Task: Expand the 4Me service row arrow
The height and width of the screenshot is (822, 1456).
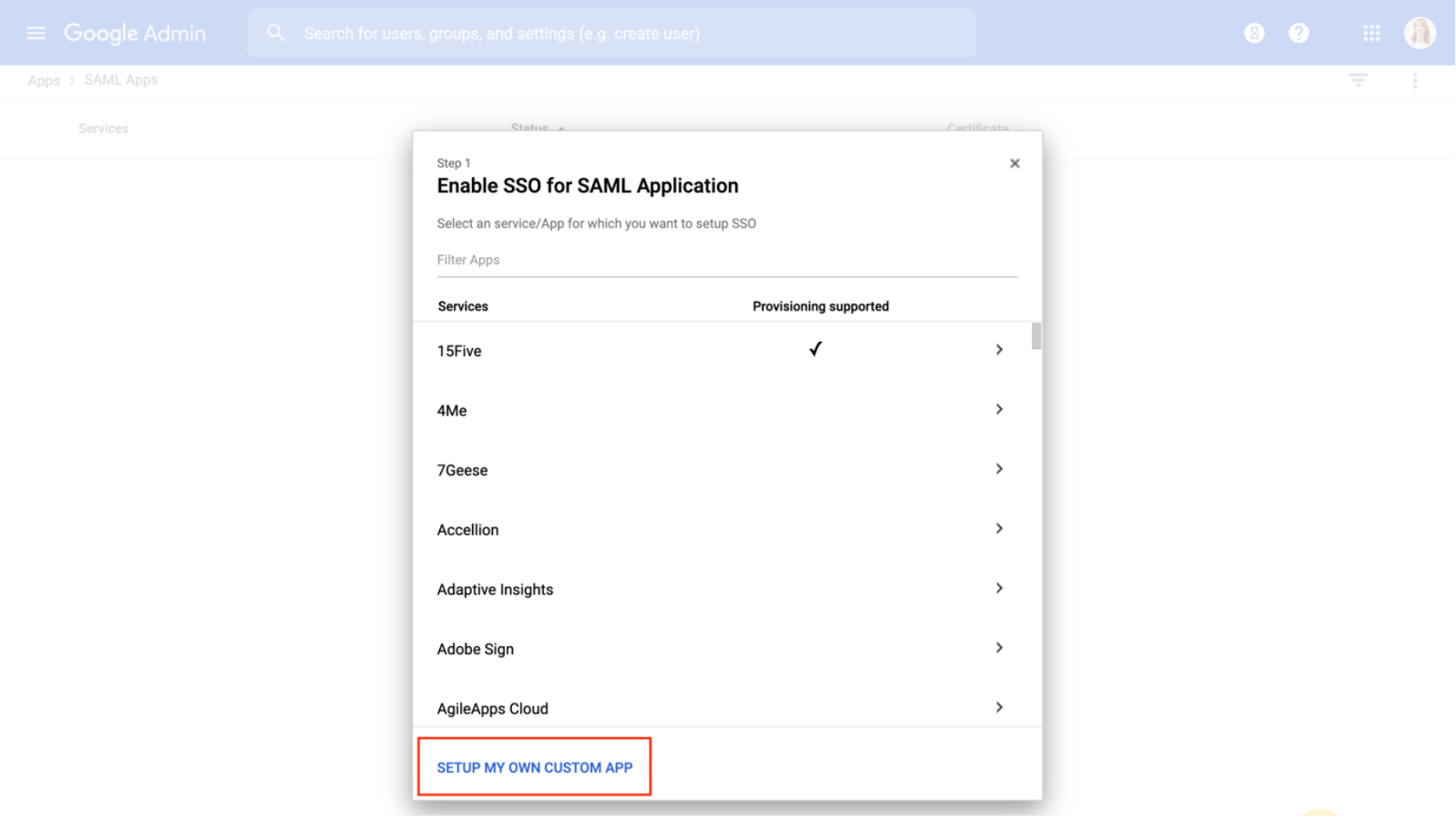Action: 1000,410
